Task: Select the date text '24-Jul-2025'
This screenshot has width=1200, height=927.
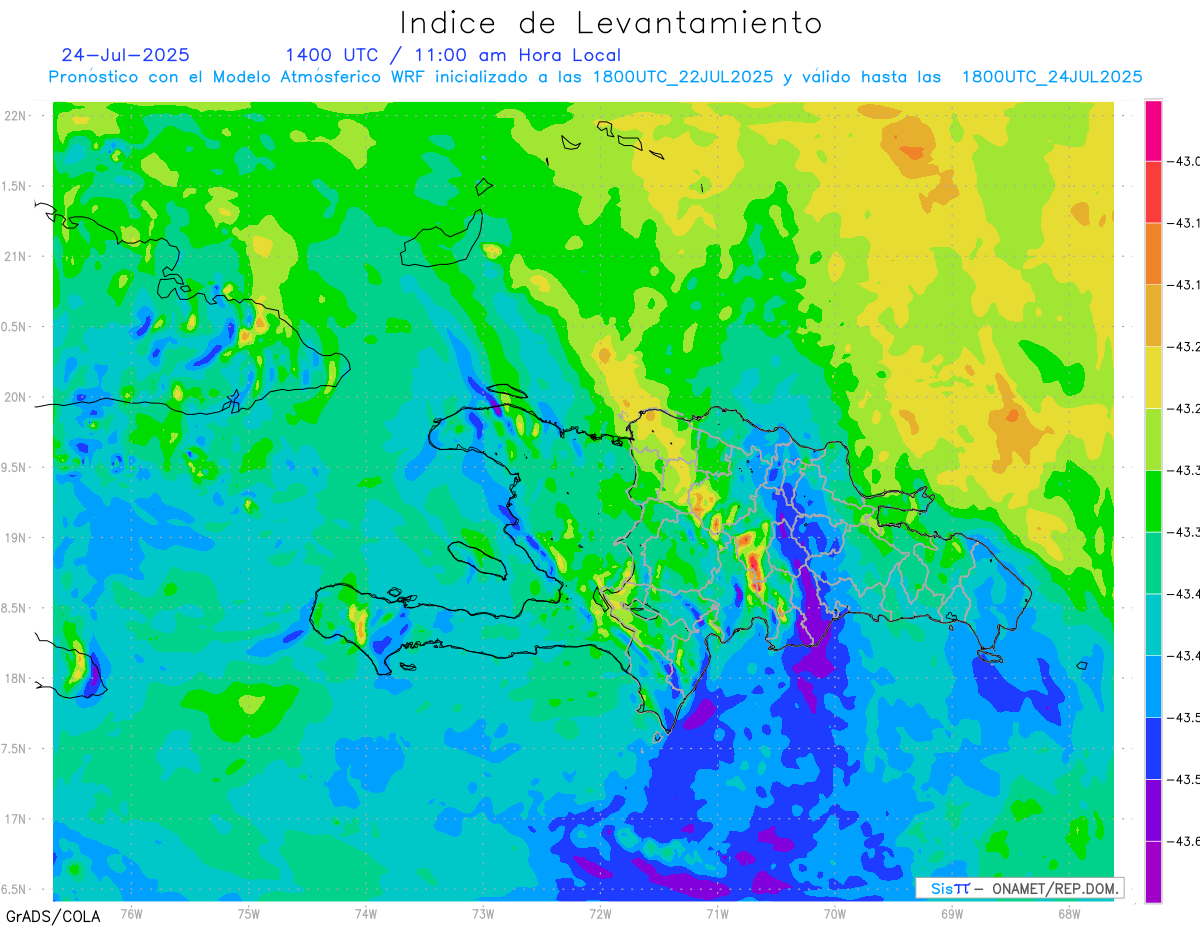Action: pyautogui.click(x=125, y=55)
